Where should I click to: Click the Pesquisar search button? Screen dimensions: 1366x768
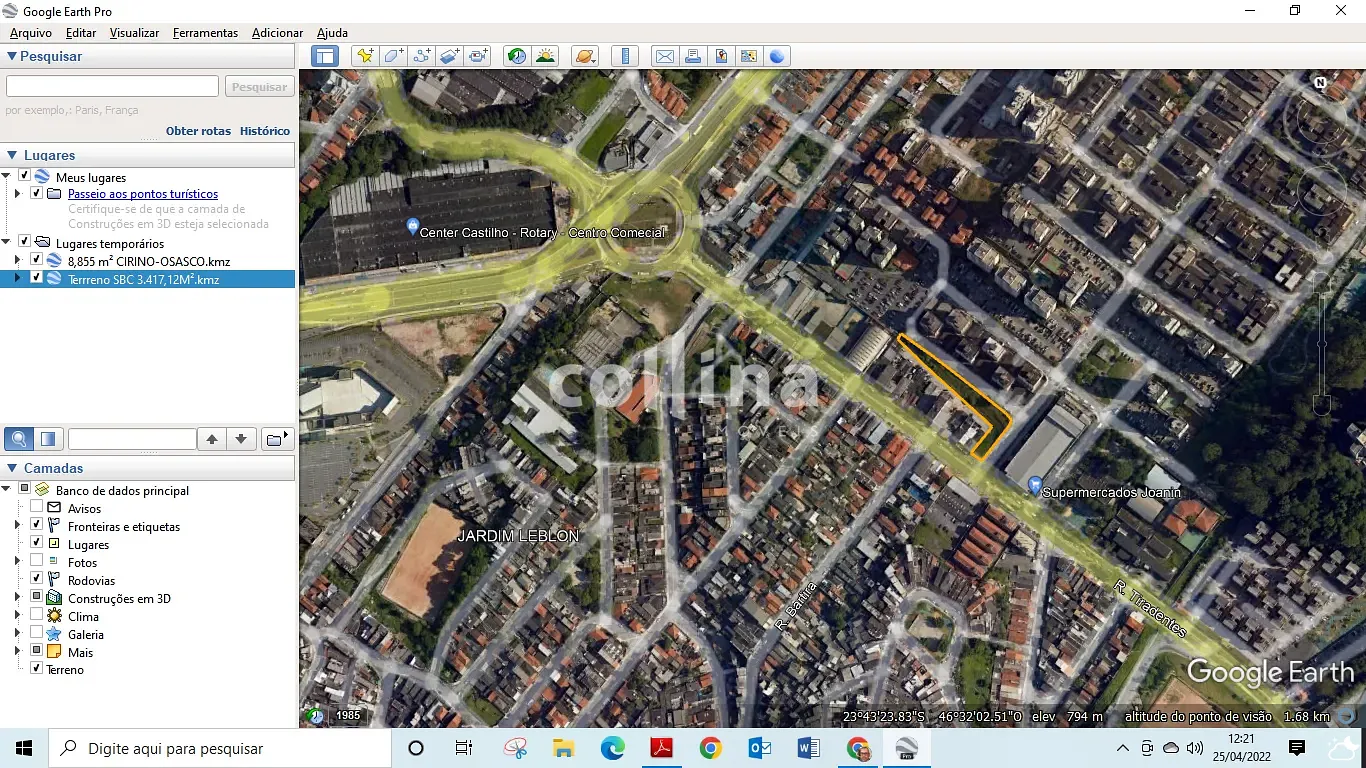[259, 87]
